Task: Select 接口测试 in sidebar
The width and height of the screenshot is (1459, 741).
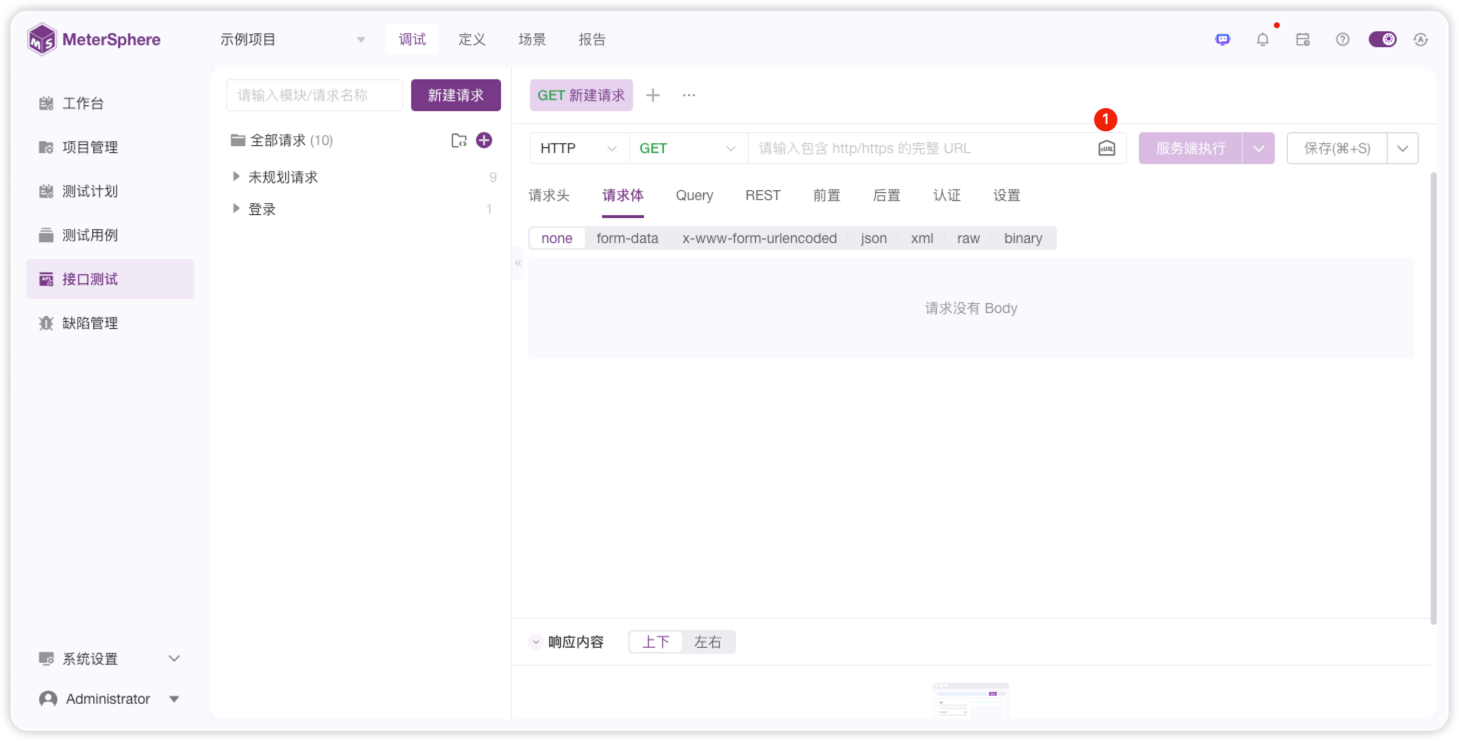Action: tap(110, 279)
